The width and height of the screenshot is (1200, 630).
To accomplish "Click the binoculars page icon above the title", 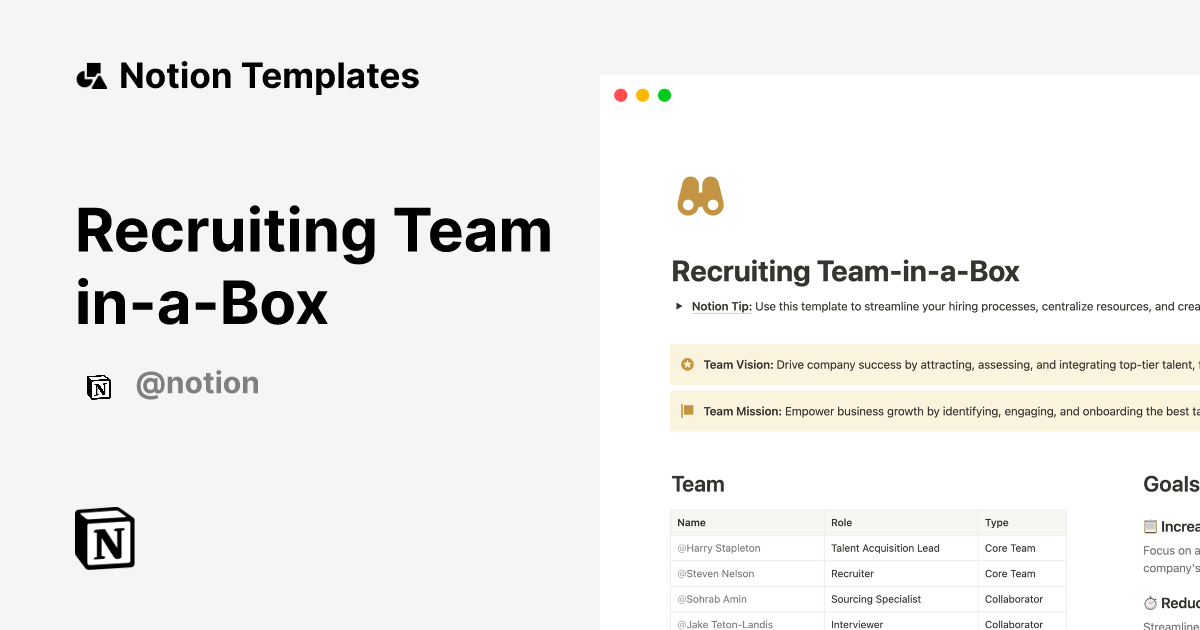I will click(699, 196).
